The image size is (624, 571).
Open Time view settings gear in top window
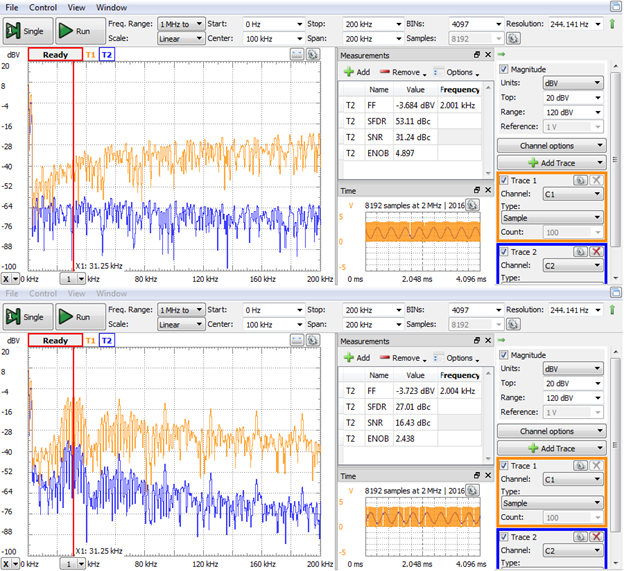(472, 205)
